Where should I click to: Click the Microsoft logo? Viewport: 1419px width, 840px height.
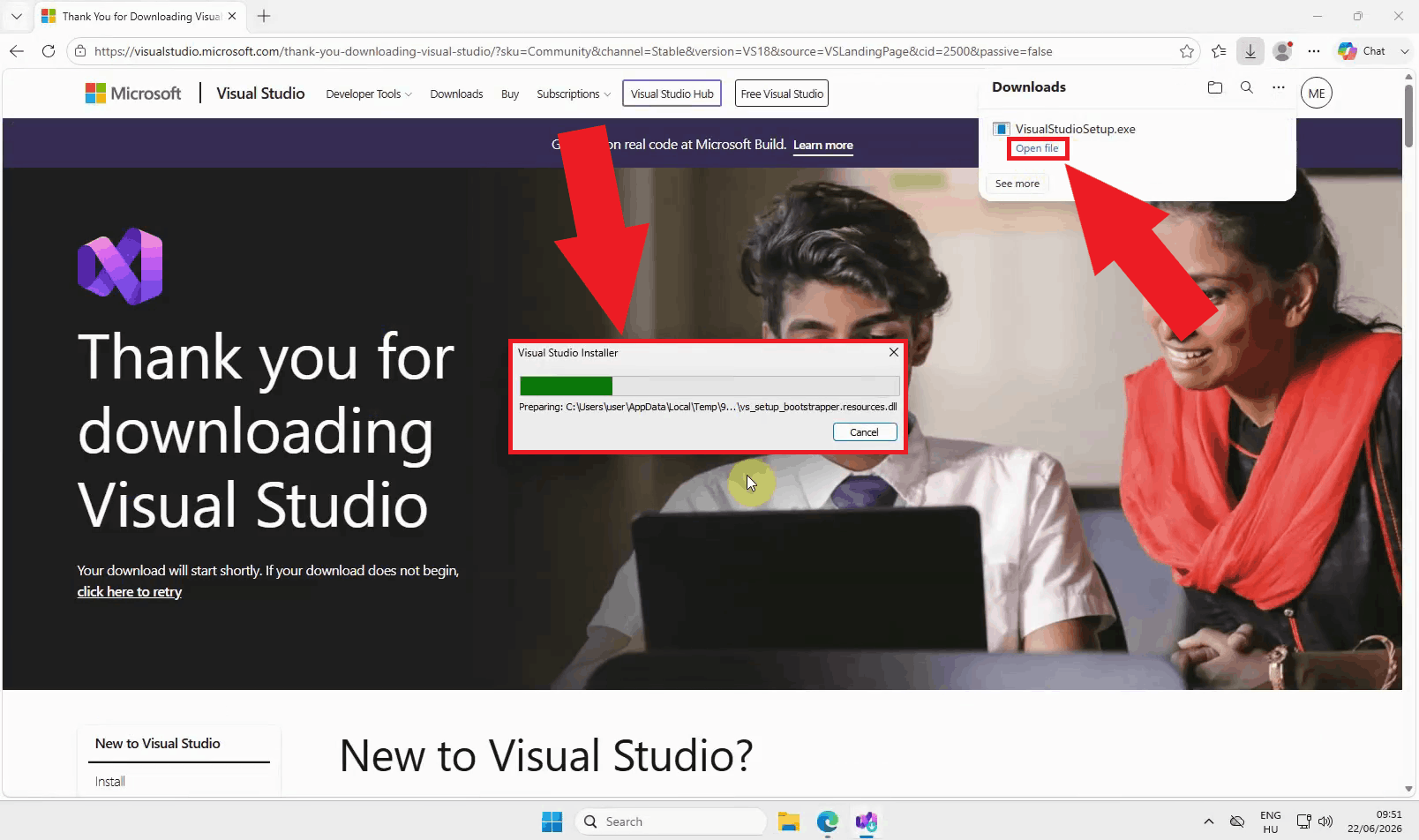(x=132, y=94)
